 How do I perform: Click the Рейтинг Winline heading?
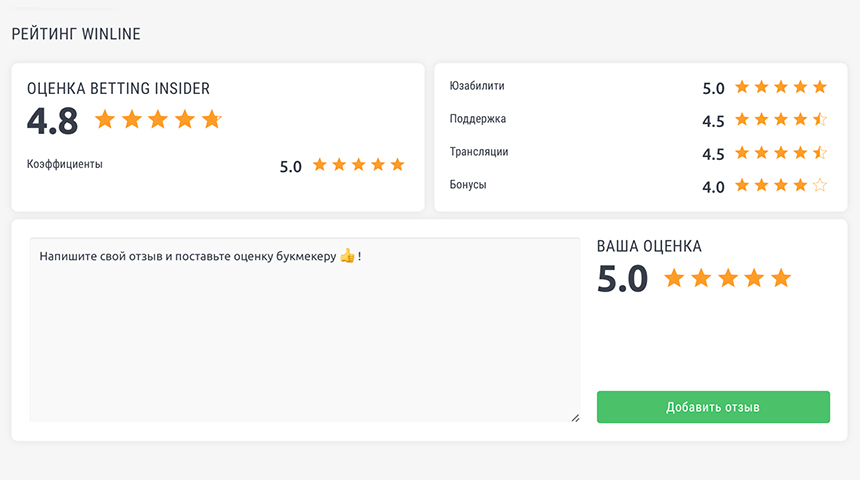(76, 34)
